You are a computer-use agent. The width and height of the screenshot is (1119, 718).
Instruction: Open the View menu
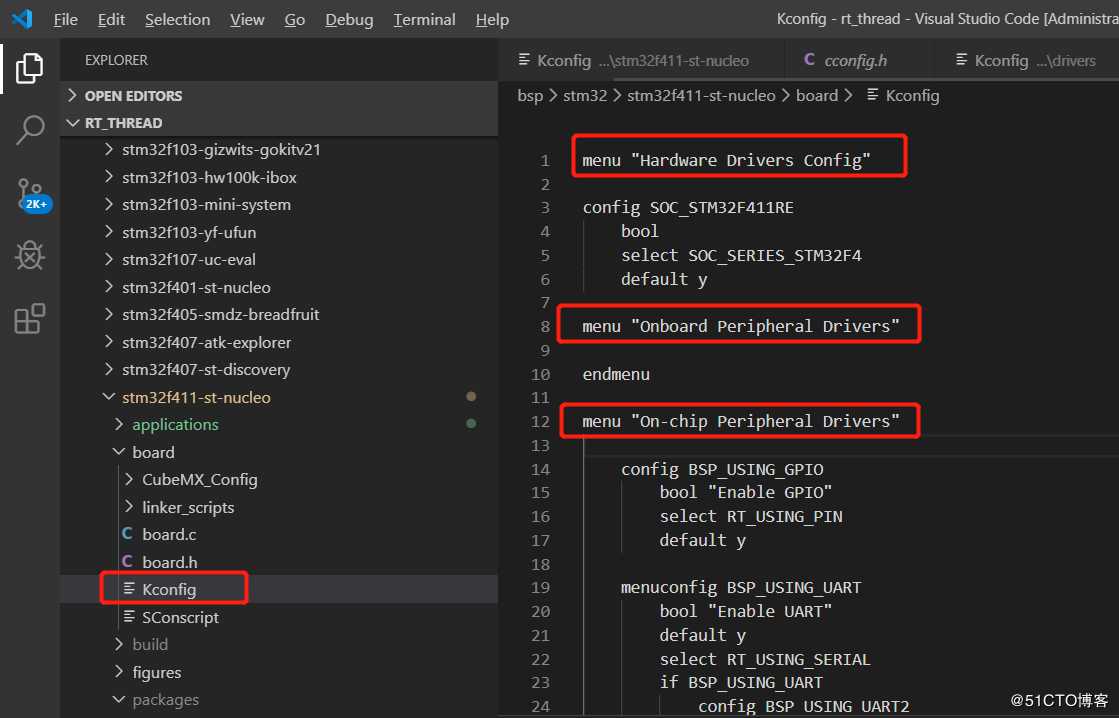(247, 19)
